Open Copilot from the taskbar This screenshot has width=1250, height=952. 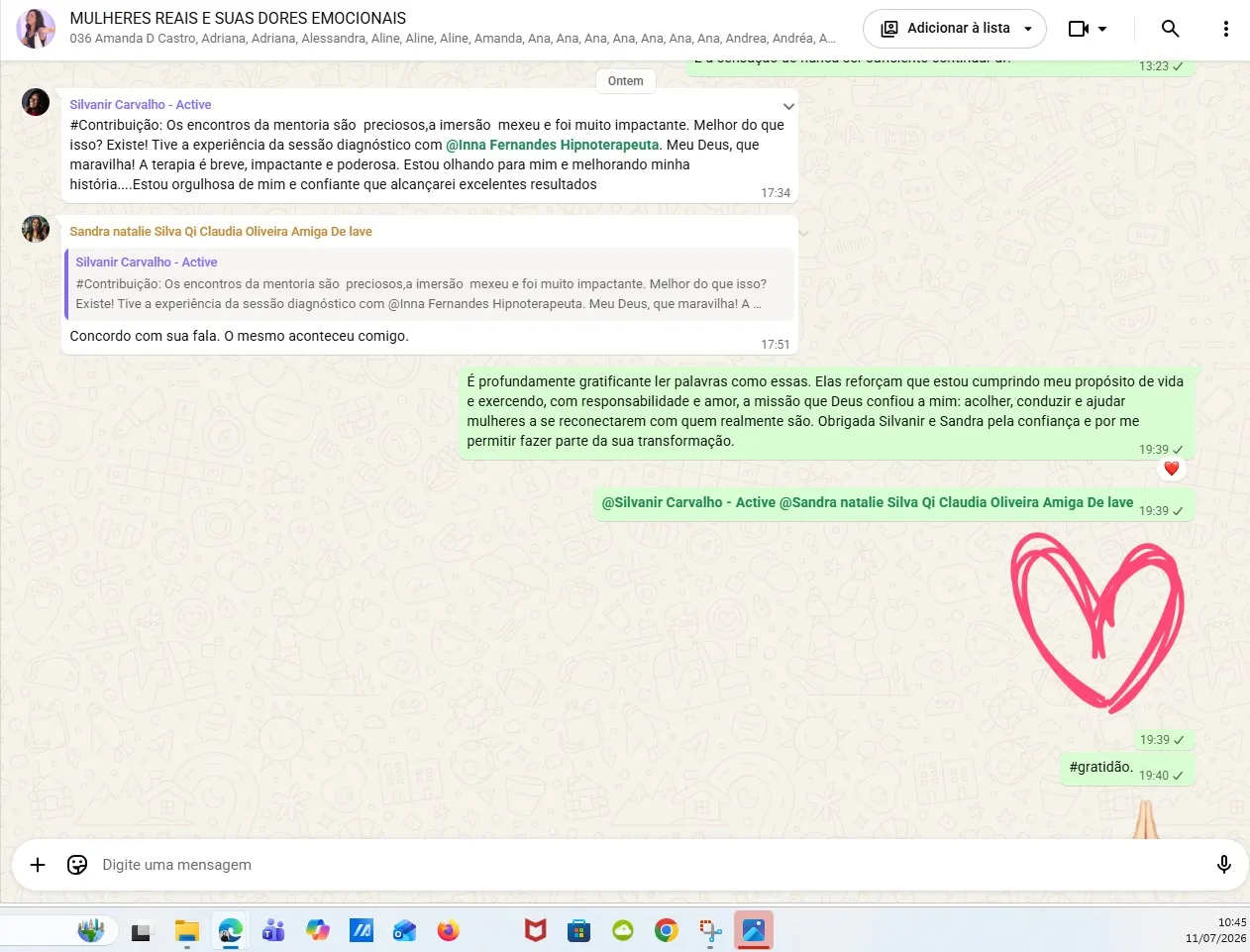[x=318, y=930]
